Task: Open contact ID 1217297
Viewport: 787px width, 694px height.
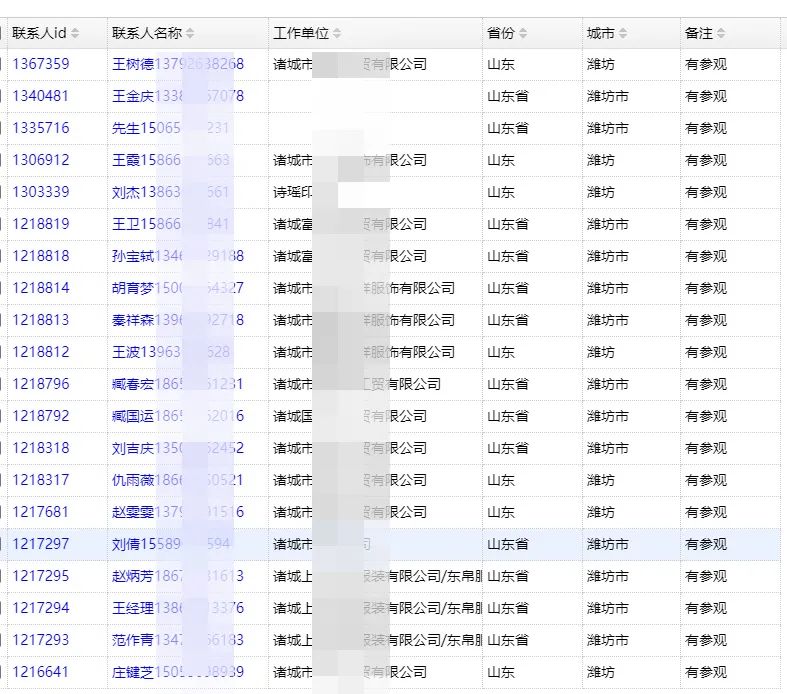Action: [x=41, y=544]
